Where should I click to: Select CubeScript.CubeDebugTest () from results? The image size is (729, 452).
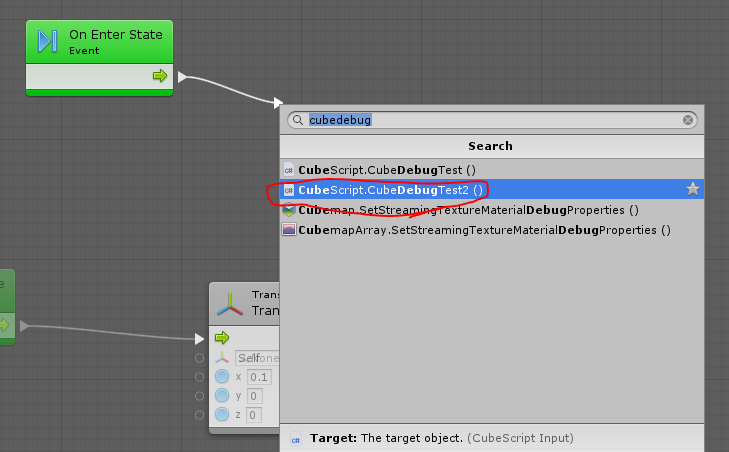(386, 169)
